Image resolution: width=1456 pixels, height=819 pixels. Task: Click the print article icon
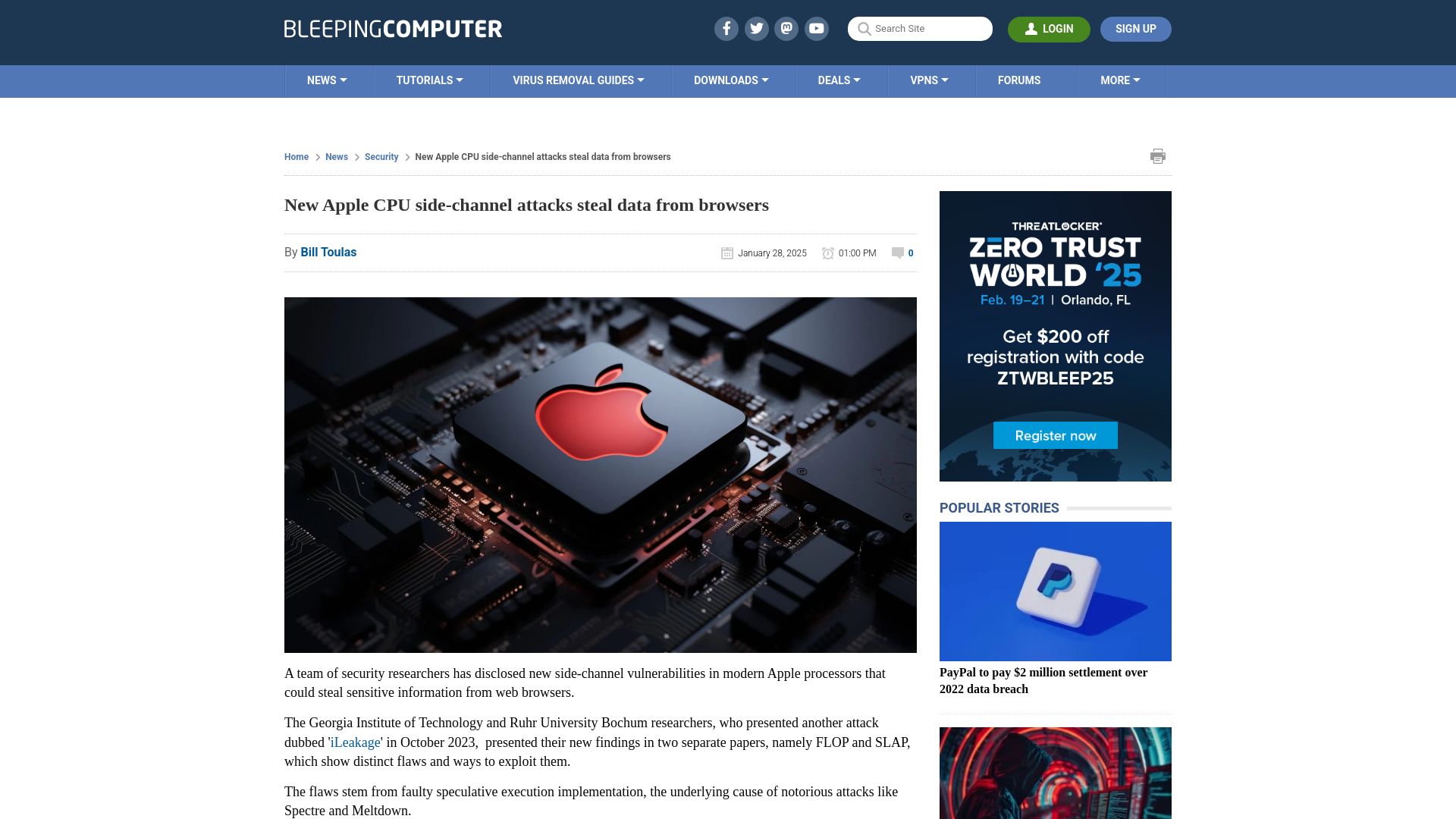(1158, 156)
